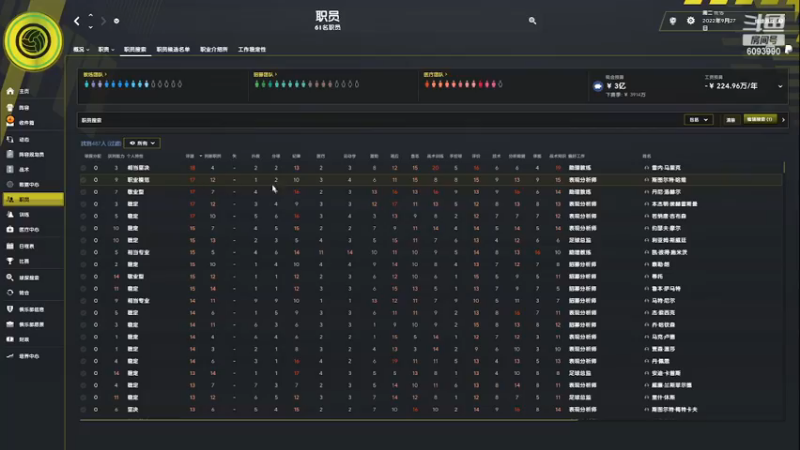
Task: Tick the checkbox of the bottom 坚决 row
Action: pyautogui.click(x=83, y=410)
